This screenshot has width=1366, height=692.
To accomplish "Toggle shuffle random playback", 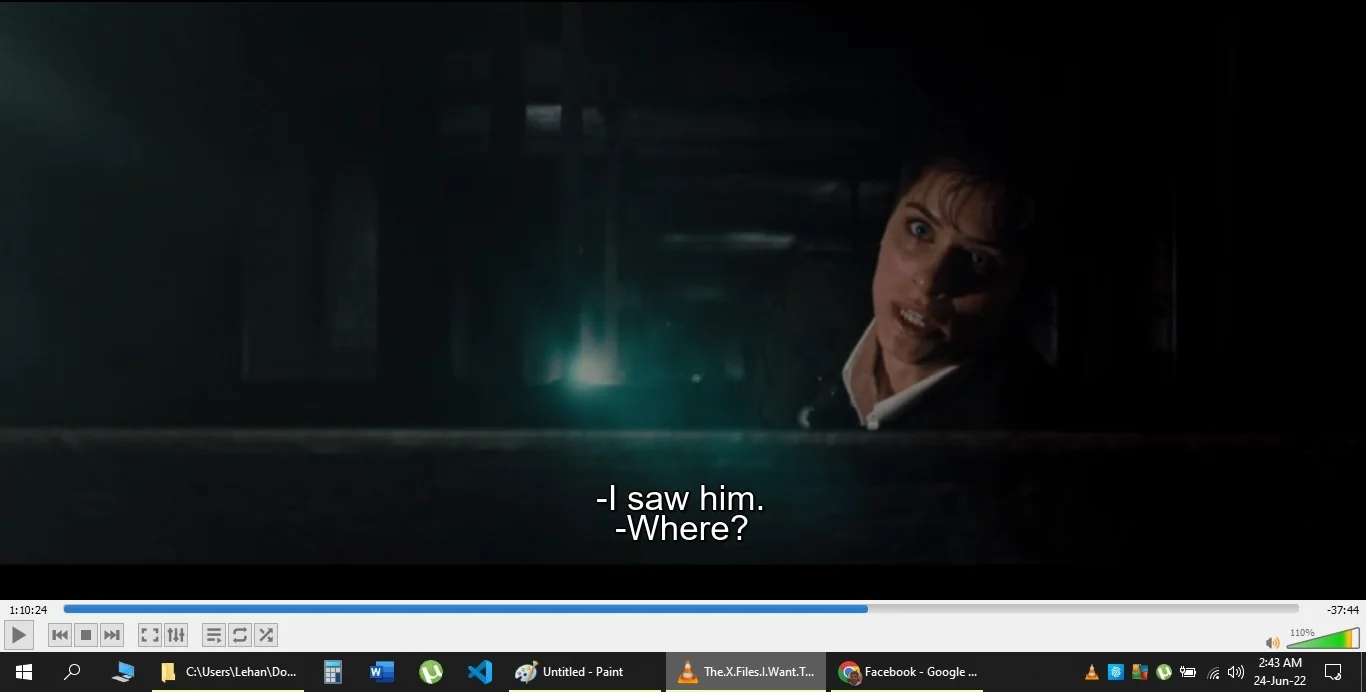I will (x=266, y=635).
